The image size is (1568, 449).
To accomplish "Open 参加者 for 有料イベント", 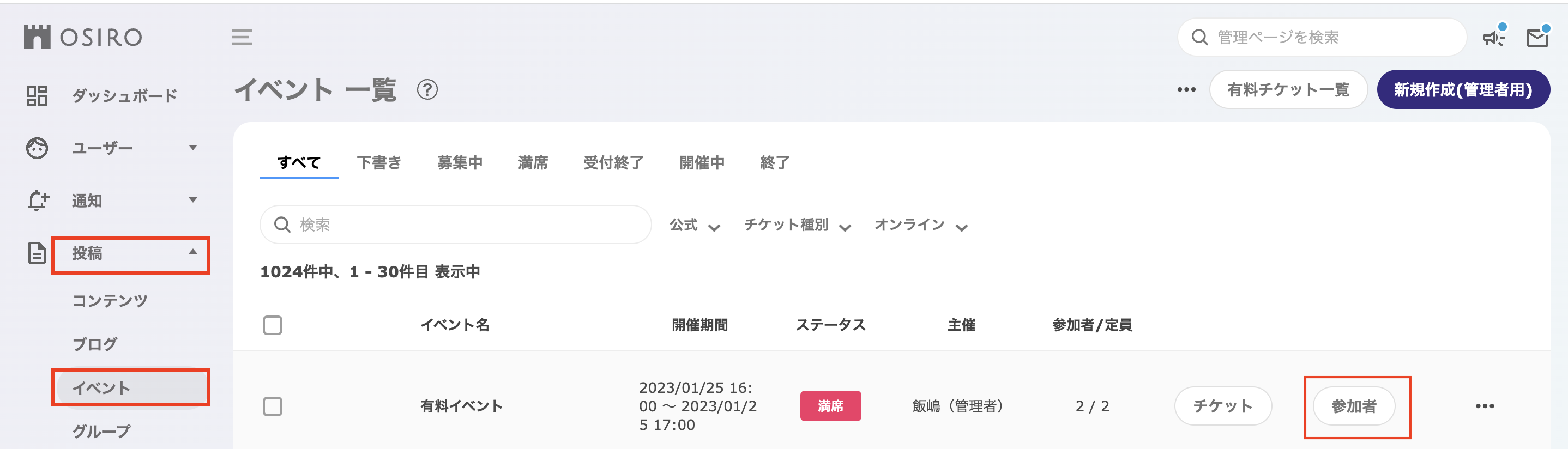I will tap(1354, 406).
